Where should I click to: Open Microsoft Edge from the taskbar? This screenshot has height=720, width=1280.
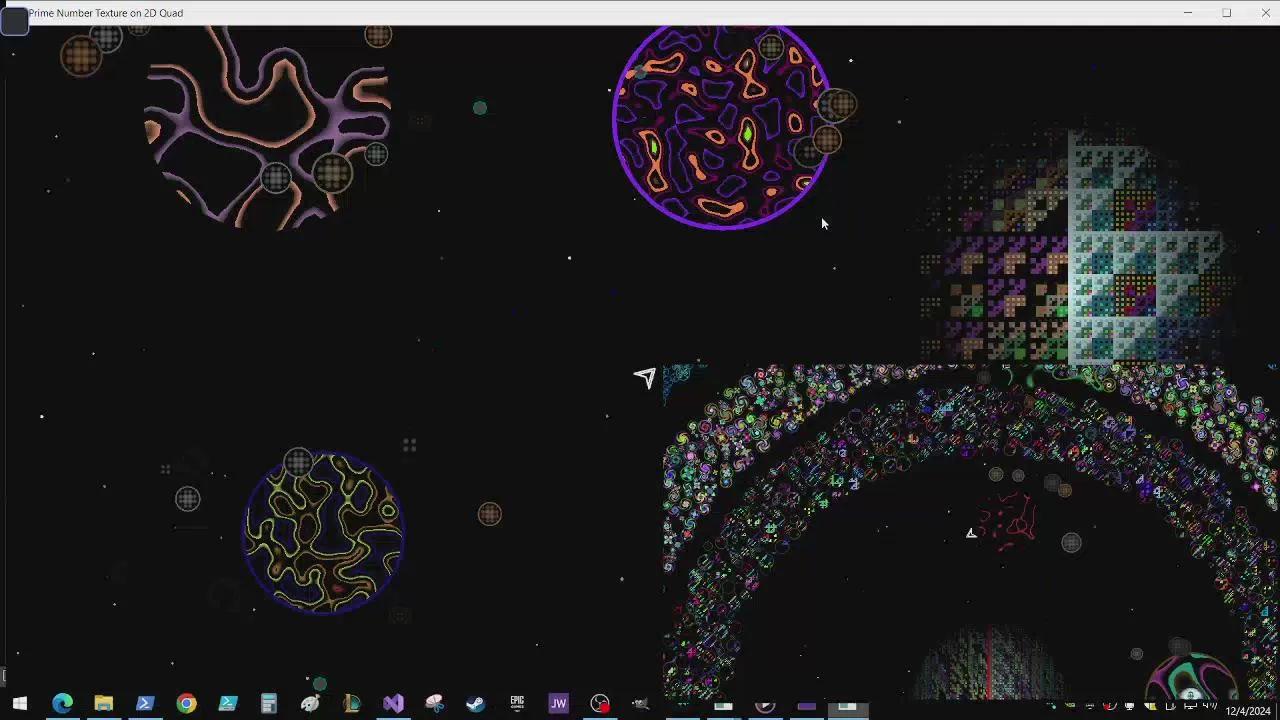click(62, 703)
